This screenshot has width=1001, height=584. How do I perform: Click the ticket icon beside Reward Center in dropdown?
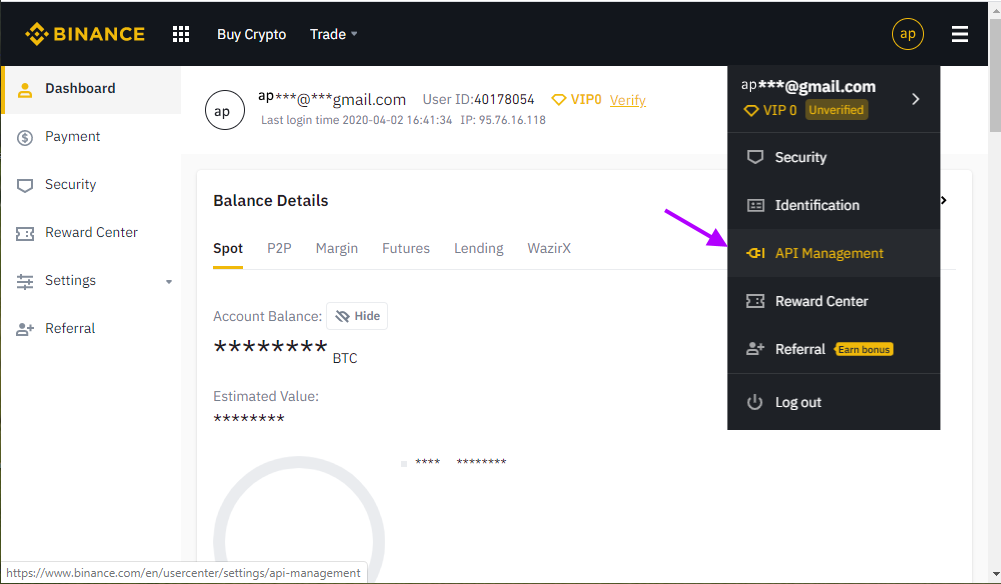pos(755,301)
